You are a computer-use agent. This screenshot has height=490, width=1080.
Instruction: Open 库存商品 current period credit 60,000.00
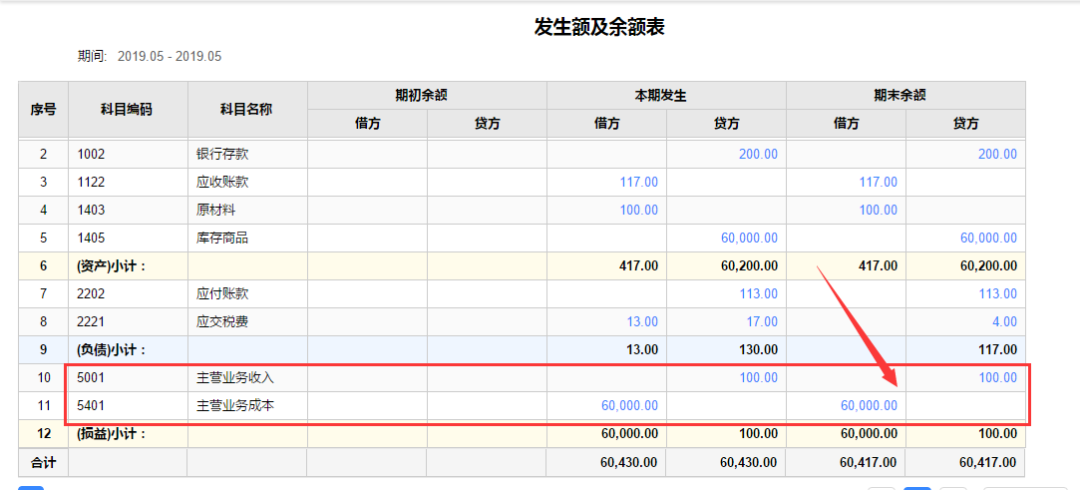click(748, 238)
